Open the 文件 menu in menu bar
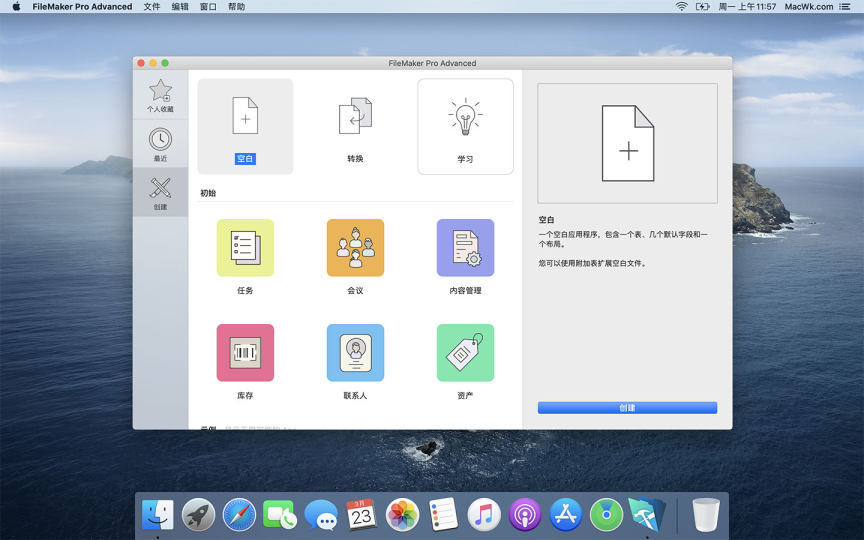Screen dimensions: 864x540 pos(151,7)
